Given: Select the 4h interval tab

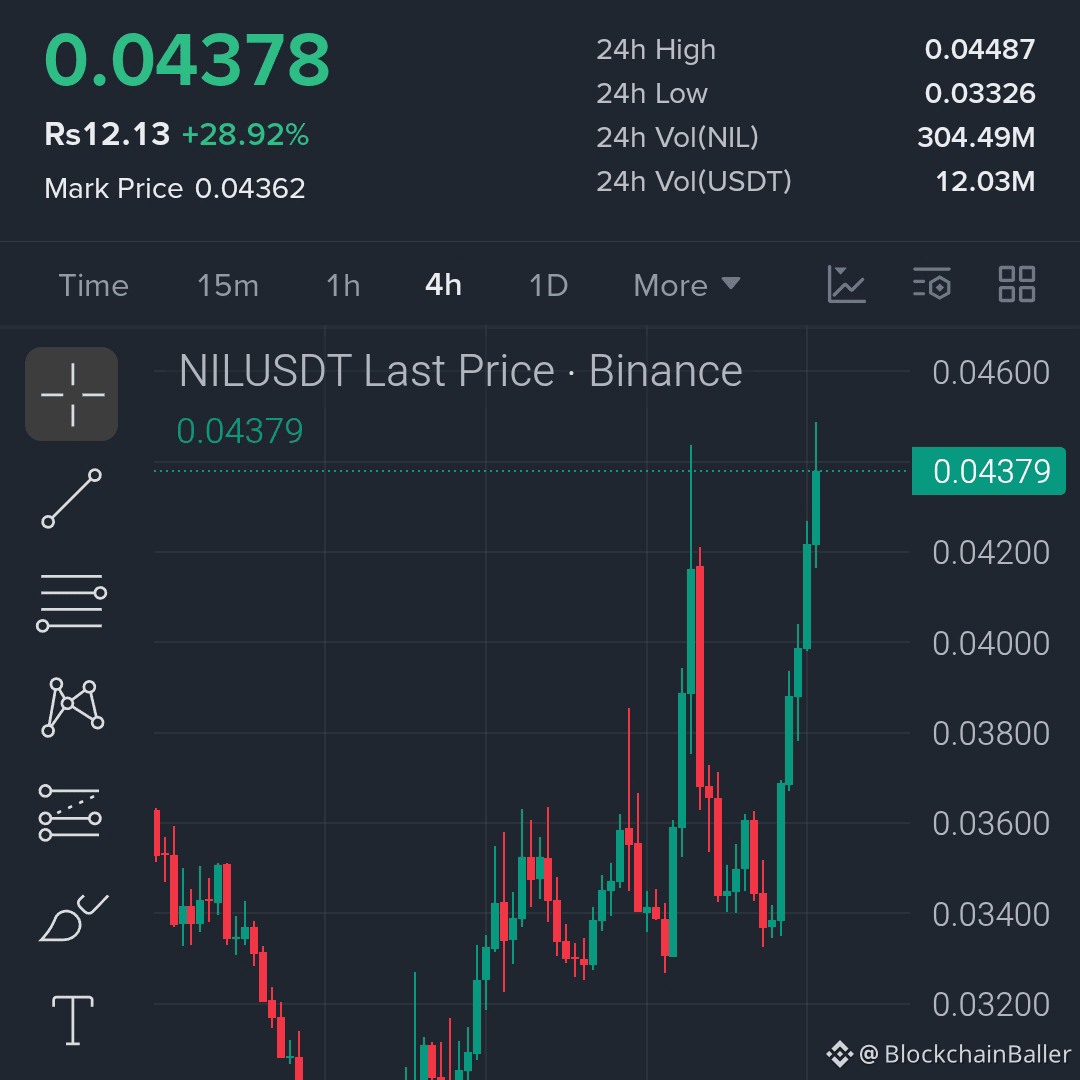Looking at the screenshot, I should [444, 285].
